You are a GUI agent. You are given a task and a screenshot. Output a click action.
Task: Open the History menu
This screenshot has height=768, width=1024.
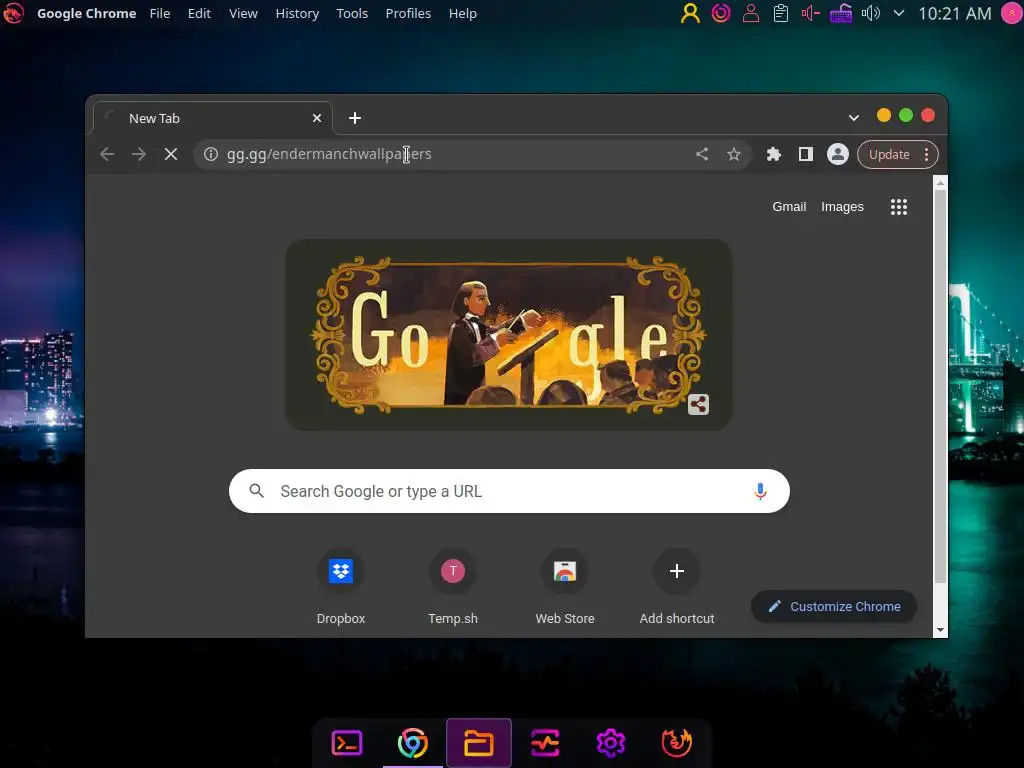pyautogui.click(x=297, y=13)
